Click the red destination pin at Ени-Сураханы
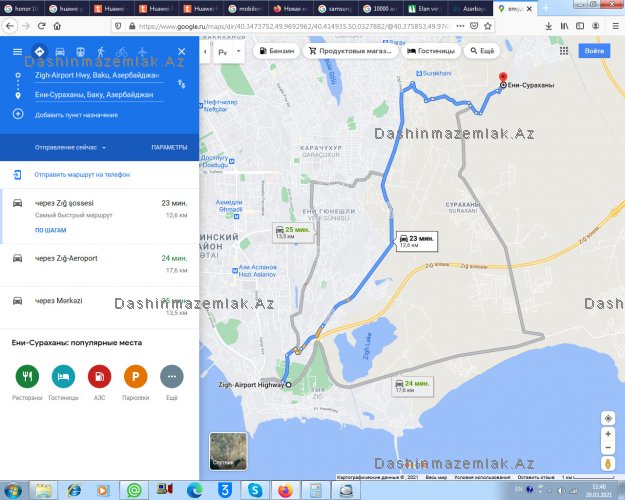This screenshot has width=625, height=500. tap(503, 77)
